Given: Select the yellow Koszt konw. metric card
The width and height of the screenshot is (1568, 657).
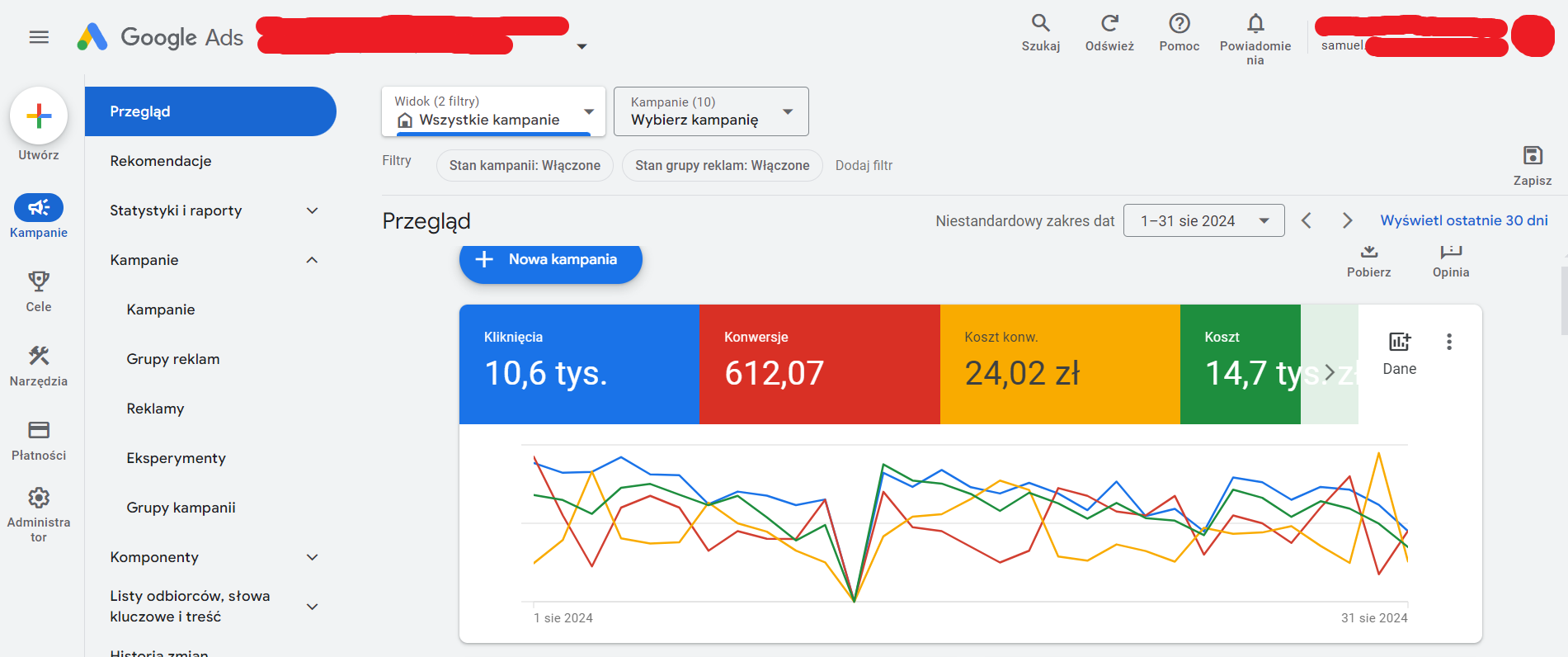Looking at the screenshot, I should coord(1060,364).
